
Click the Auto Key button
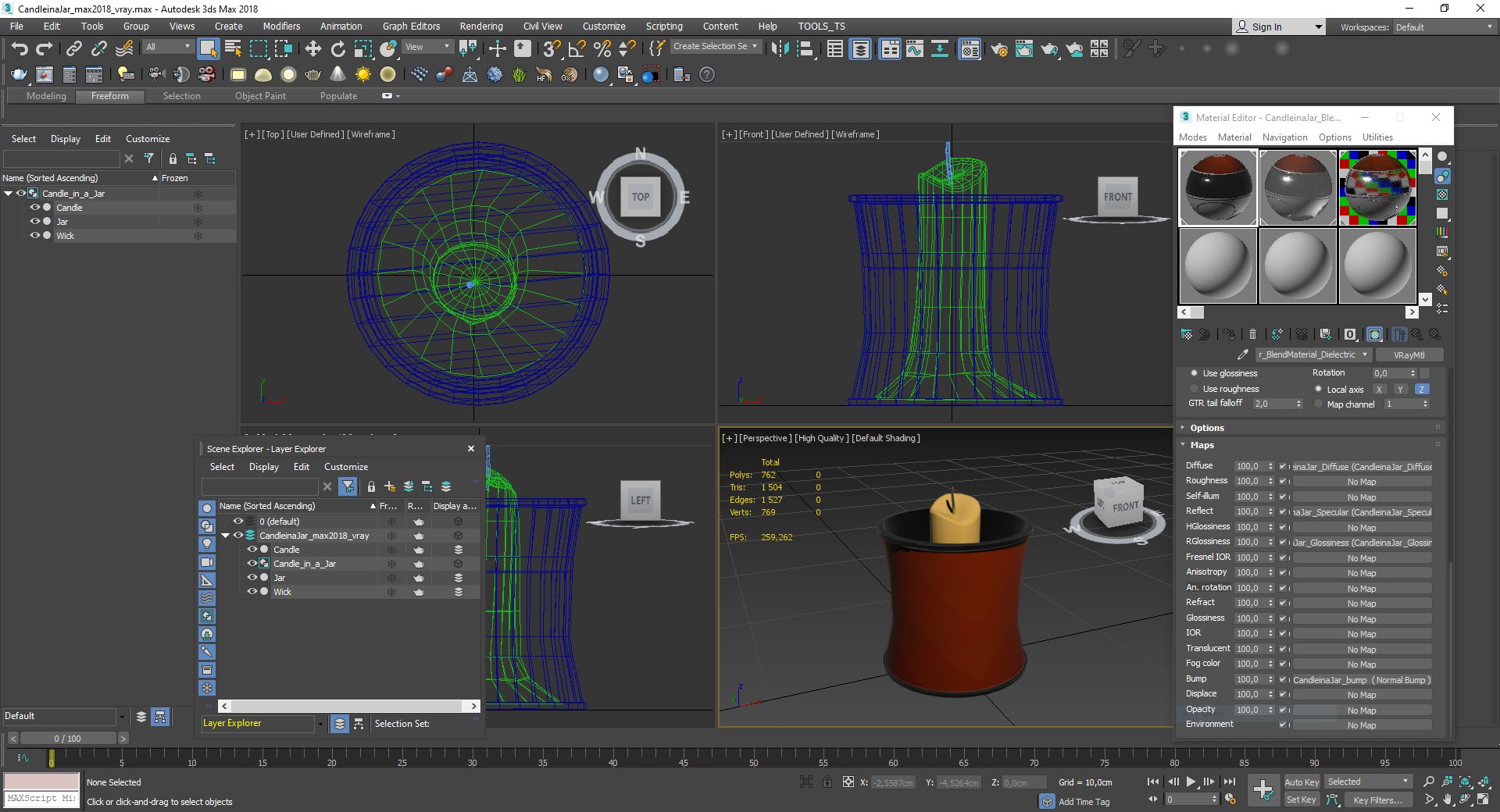pos(1302,782)
